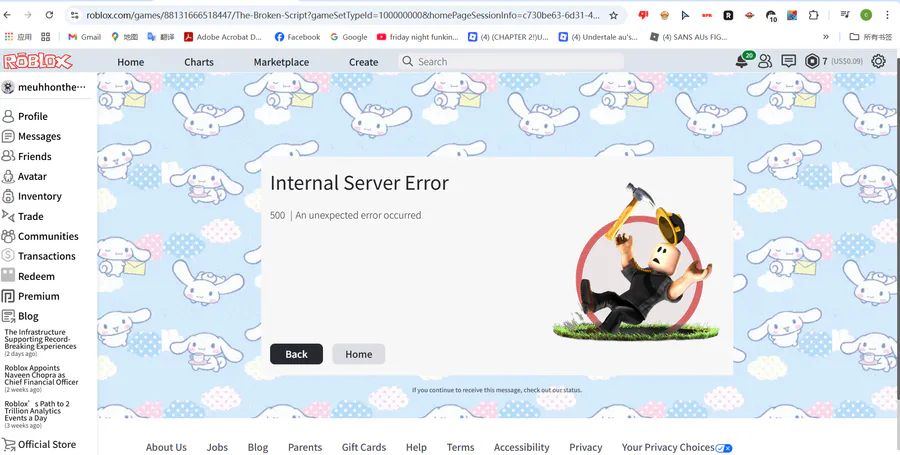Expand the hidden bookmarks chevron

[826, 37]
